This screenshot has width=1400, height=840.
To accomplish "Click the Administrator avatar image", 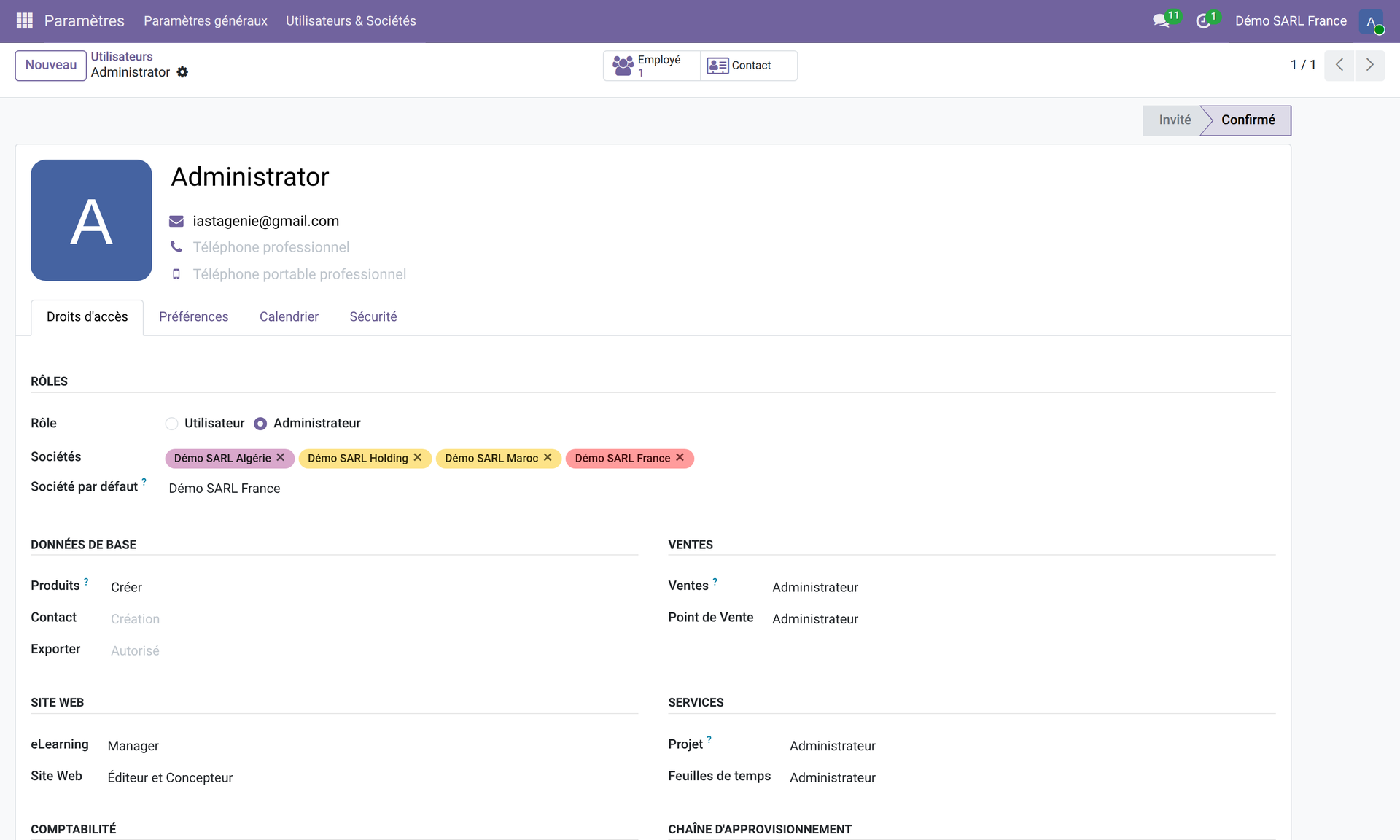I will pos(91,220).
